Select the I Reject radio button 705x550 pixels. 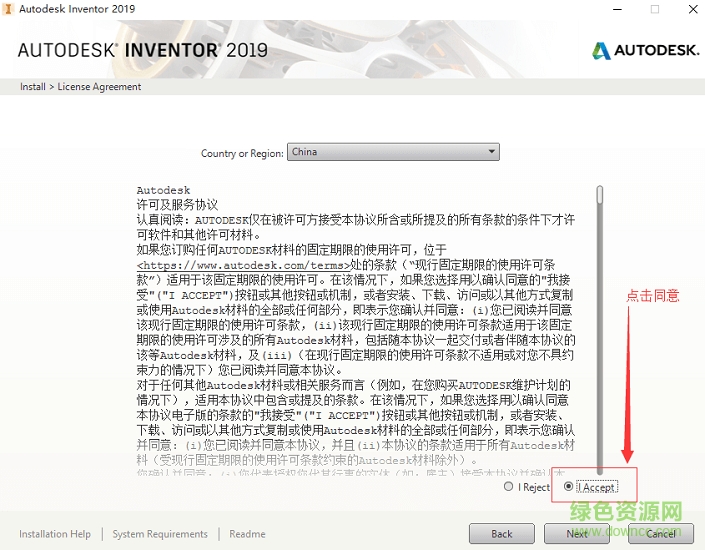[509, 487]
